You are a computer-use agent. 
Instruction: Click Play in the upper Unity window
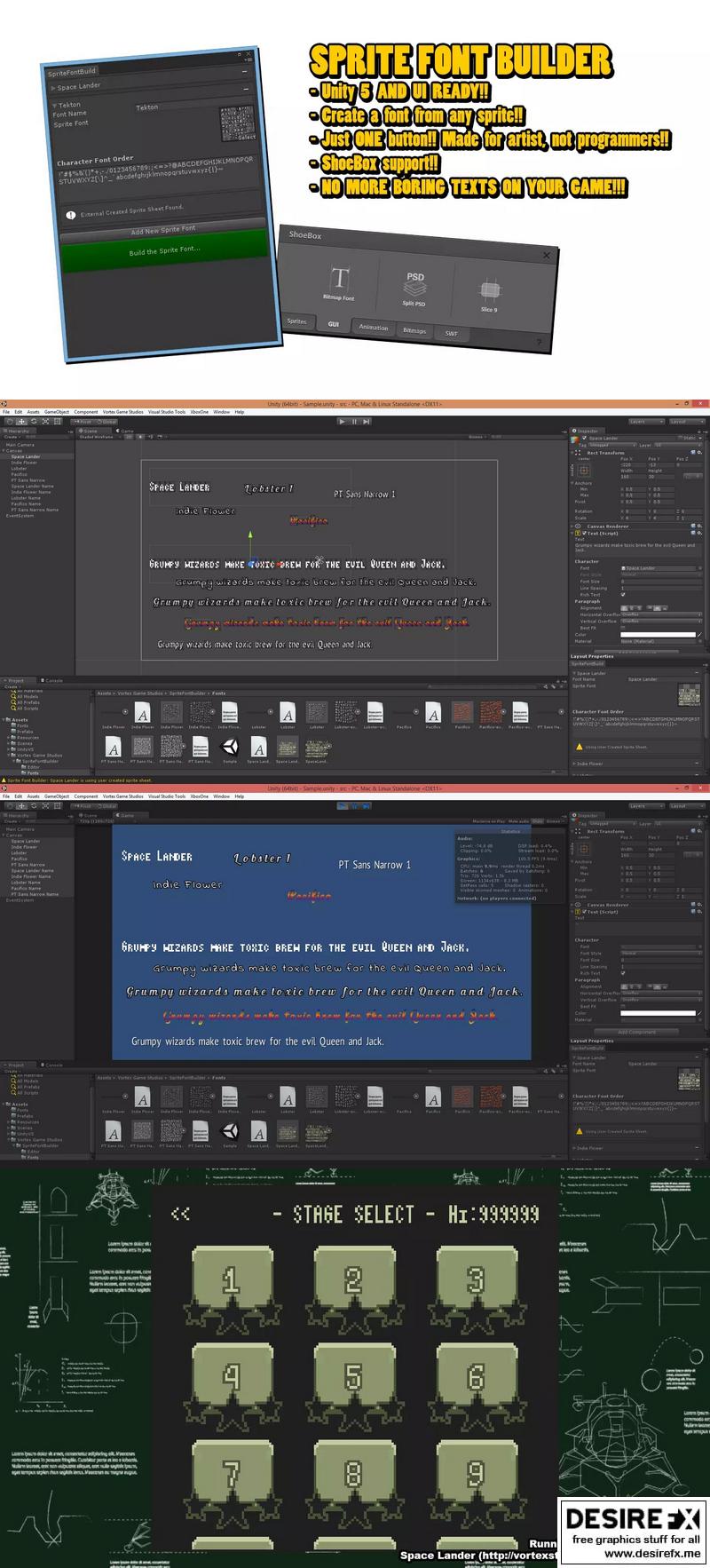click(x=343, y=421)
